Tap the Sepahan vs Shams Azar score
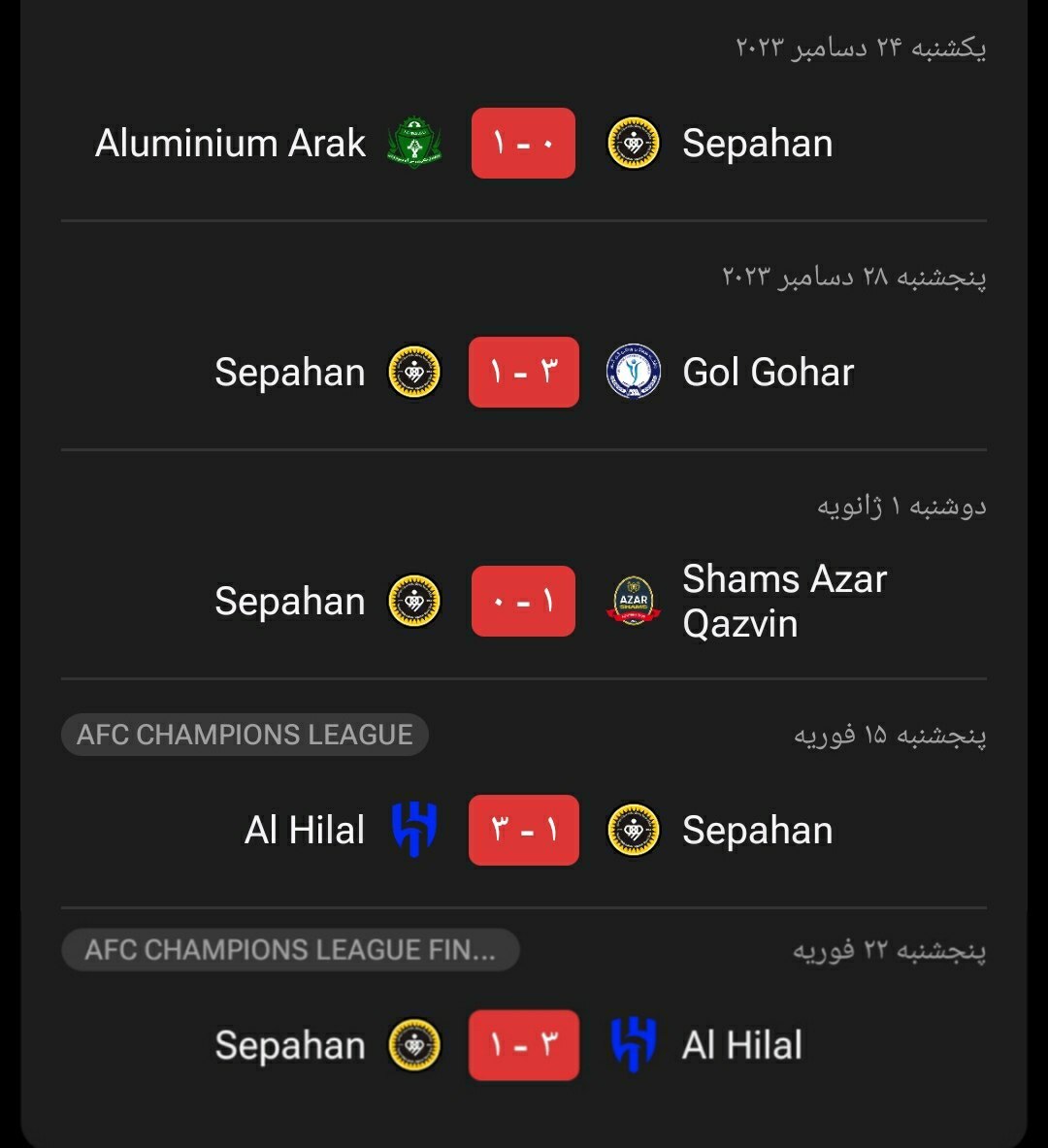This screenshot has height=1148, width=1048. [x=523, y=602]
